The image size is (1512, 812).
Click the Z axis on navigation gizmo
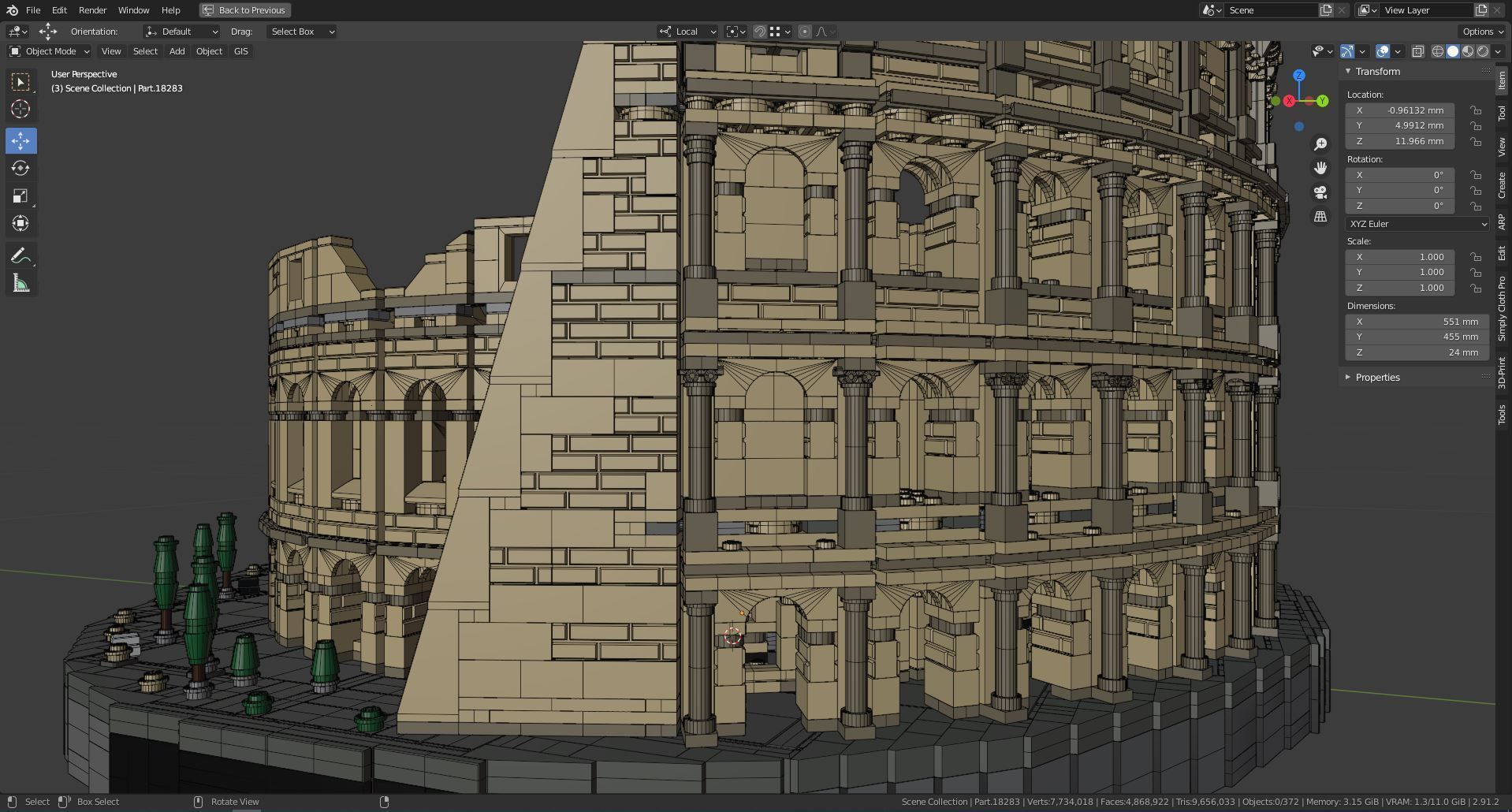click(1299, 76)
